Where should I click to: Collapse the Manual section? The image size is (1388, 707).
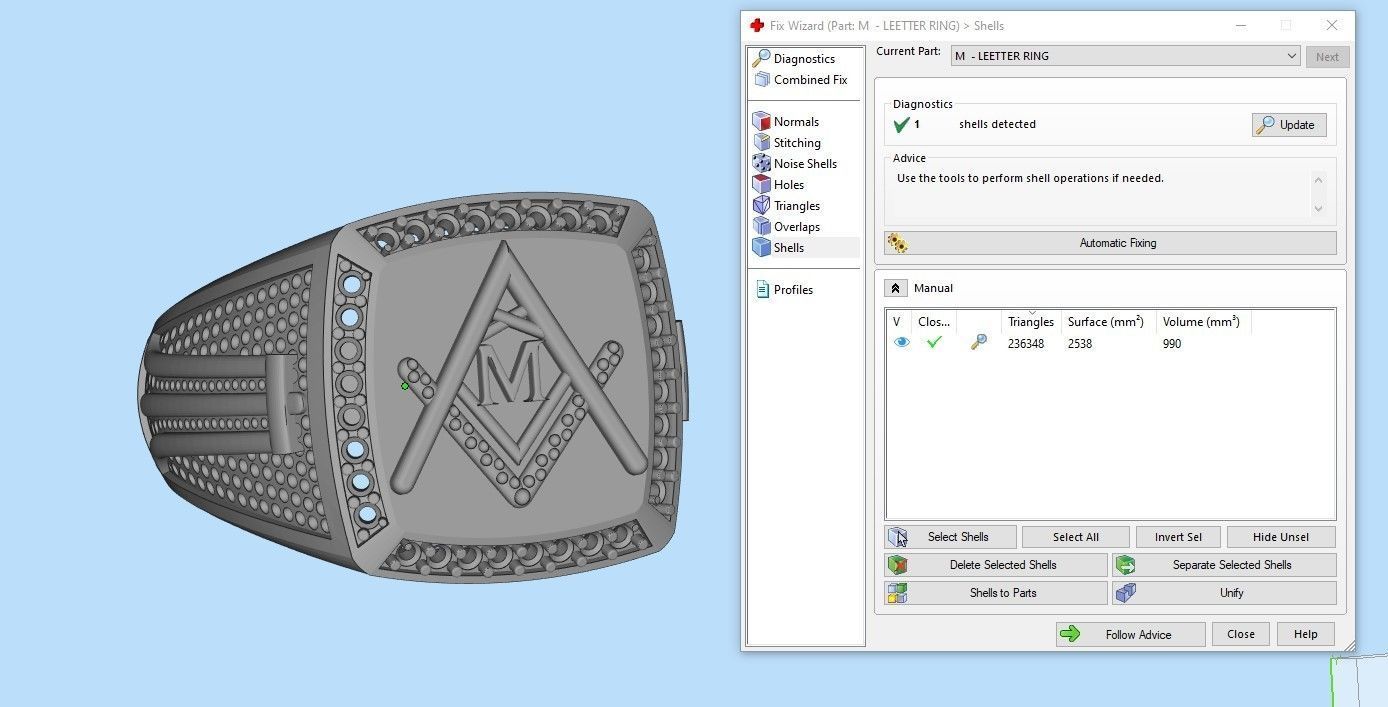[896, 288]
